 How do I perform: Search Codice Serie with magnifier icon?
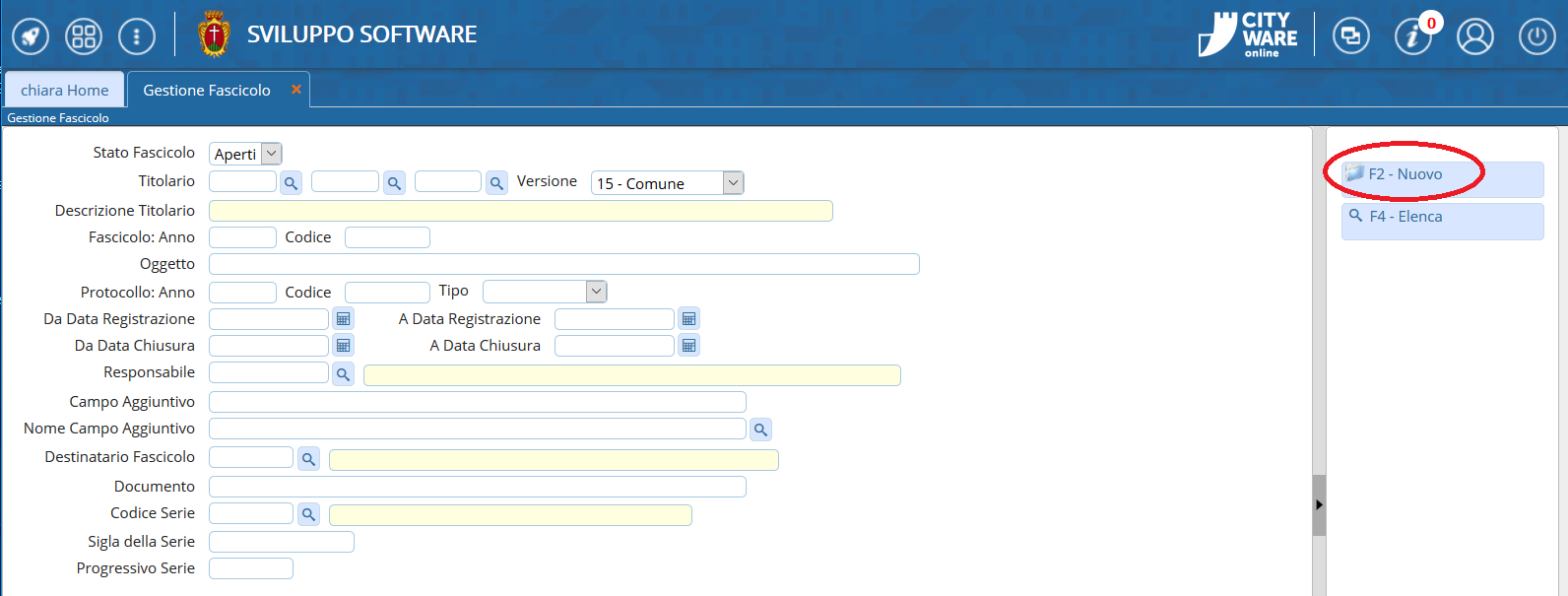[308, 514]
